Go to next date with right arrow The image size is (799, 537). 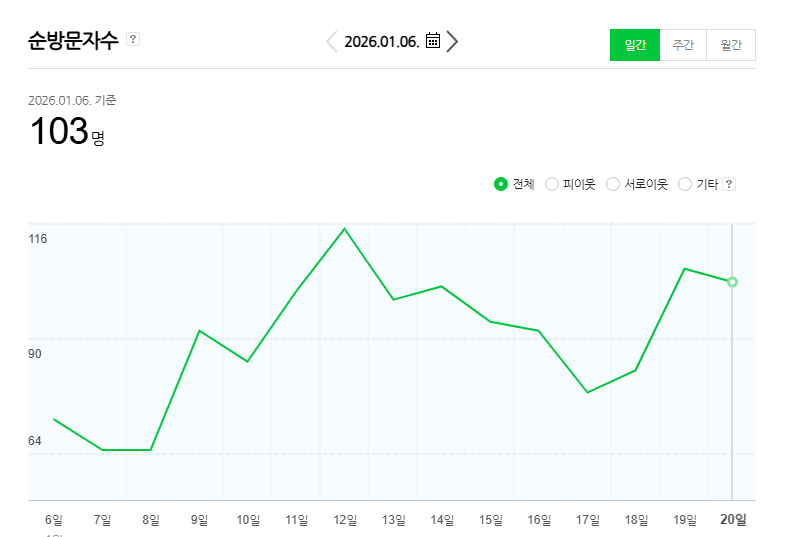453,41
